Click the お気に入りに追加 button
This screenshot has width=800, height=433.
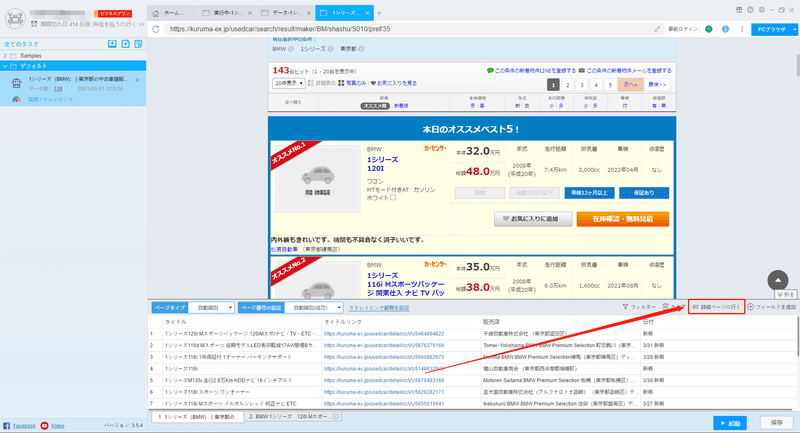coord(533,219)
